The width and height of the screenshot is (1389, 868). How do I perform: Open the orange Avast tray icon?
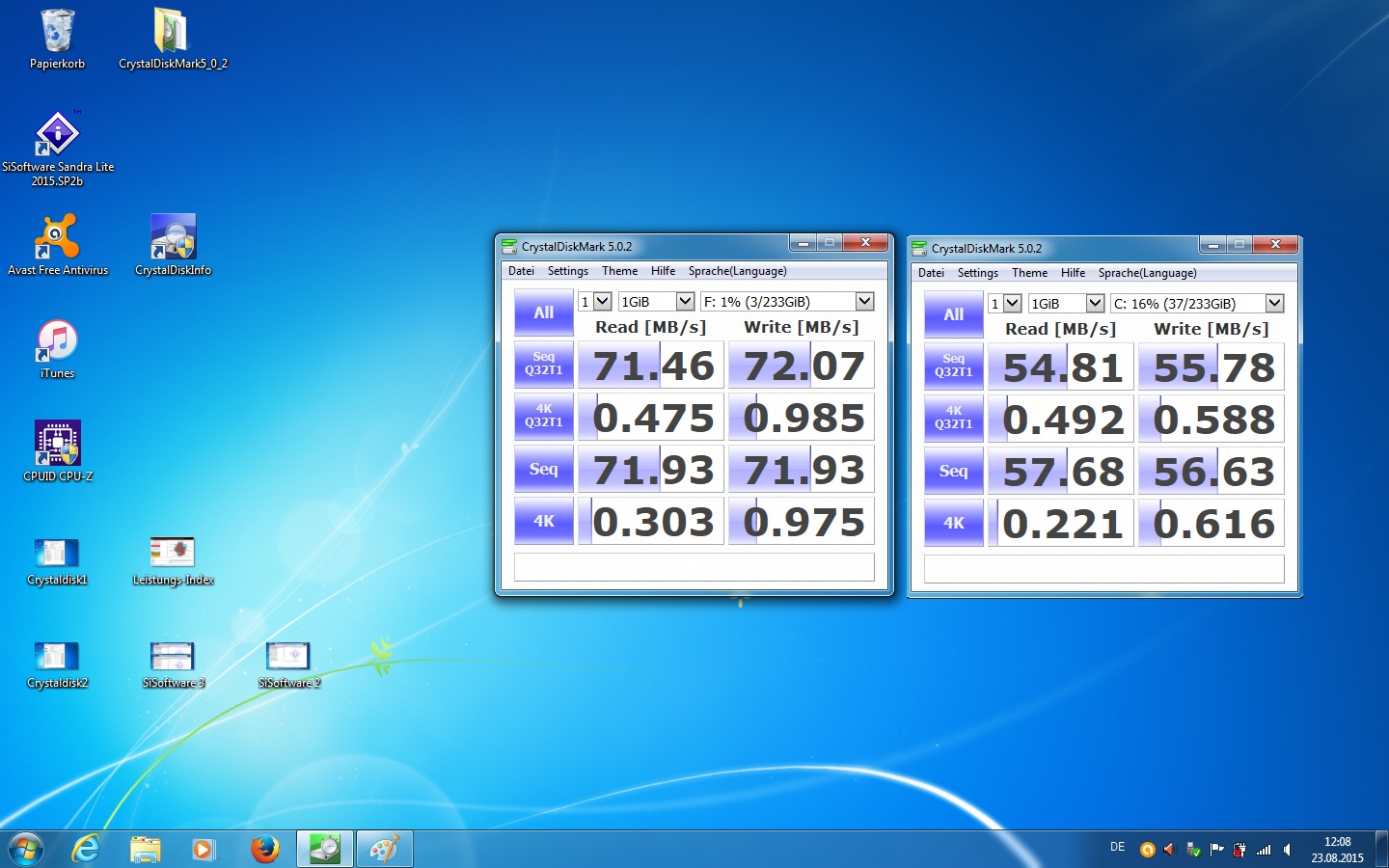[1147, 850]
